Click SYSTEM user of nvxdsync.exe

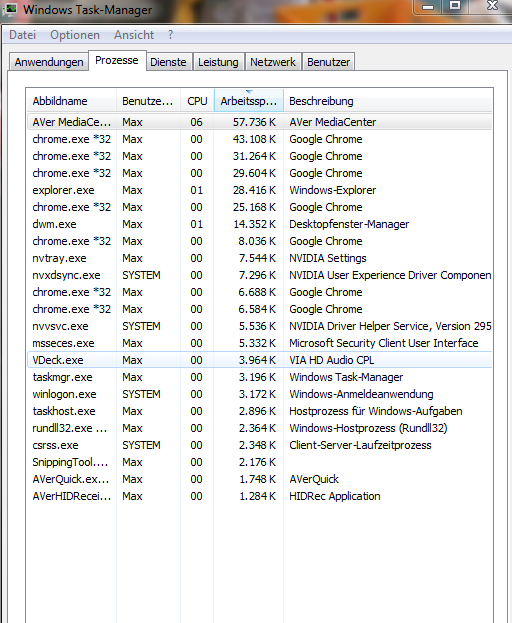click(141, 275)
